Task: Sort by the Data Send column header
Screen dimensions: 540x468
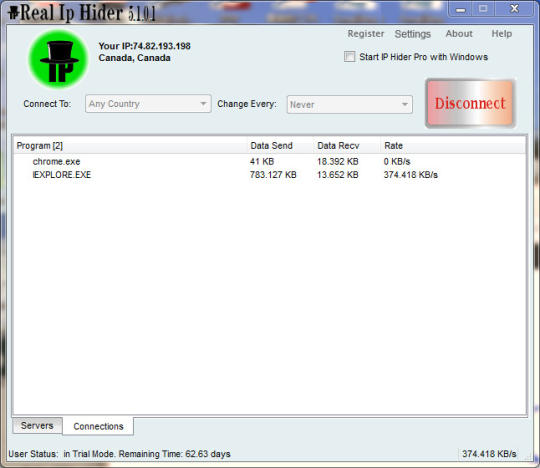Action: point(271,146)
